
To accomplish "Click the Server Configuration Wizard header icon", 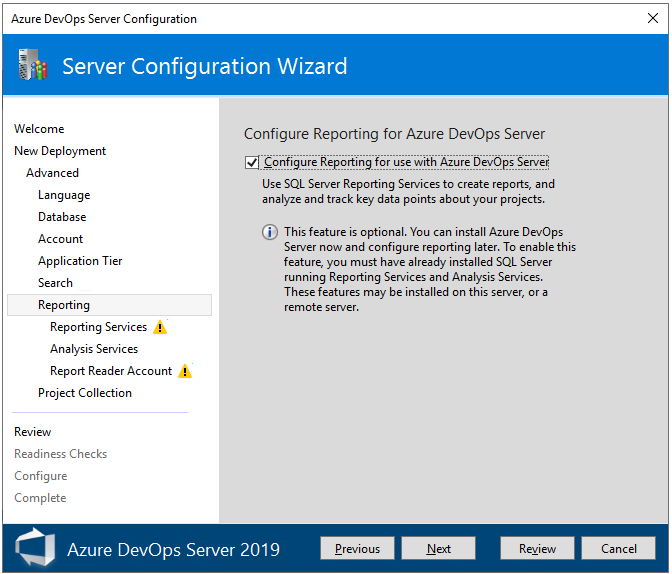I will pyautogui.click(x=33, y=67).
